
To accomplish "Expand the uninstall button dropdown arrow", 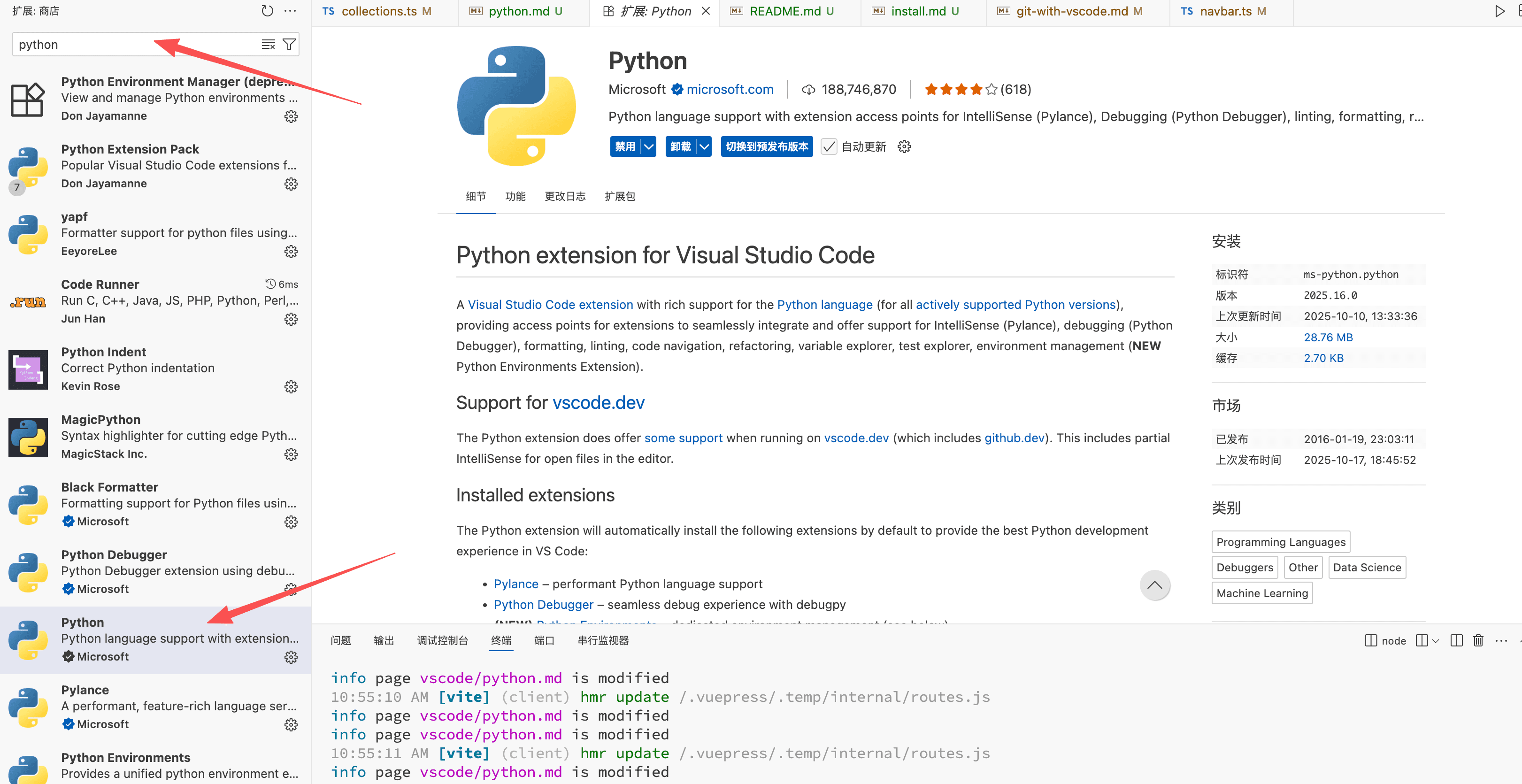I will 704,146.
